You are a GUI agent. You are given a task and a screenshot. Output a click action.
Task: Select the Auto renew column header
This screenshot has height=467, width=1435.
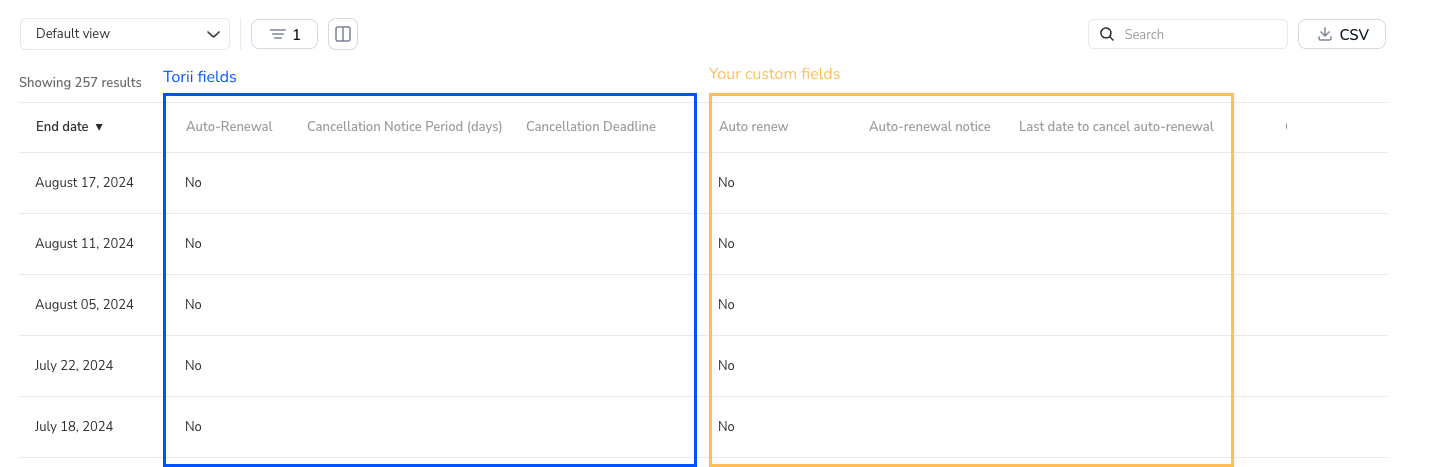pos(753,127)
